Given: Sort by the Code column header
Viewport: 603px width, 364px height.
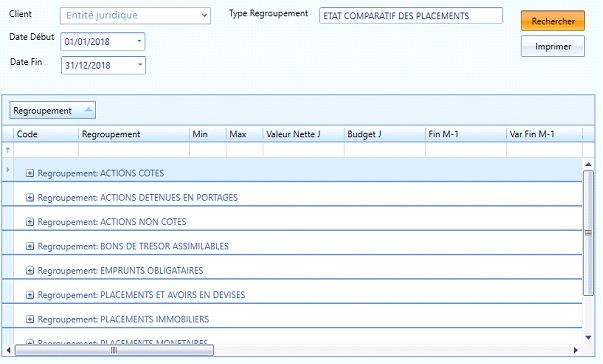Looking at the screenshot, I should tap(46, 134).
